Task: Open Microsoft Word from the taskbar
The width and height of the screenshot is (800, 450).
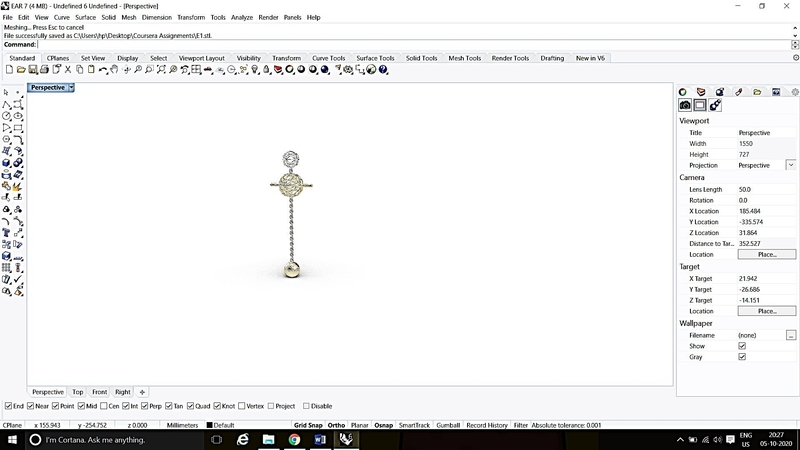Action: pyautogui.click(x=320, y=439)
